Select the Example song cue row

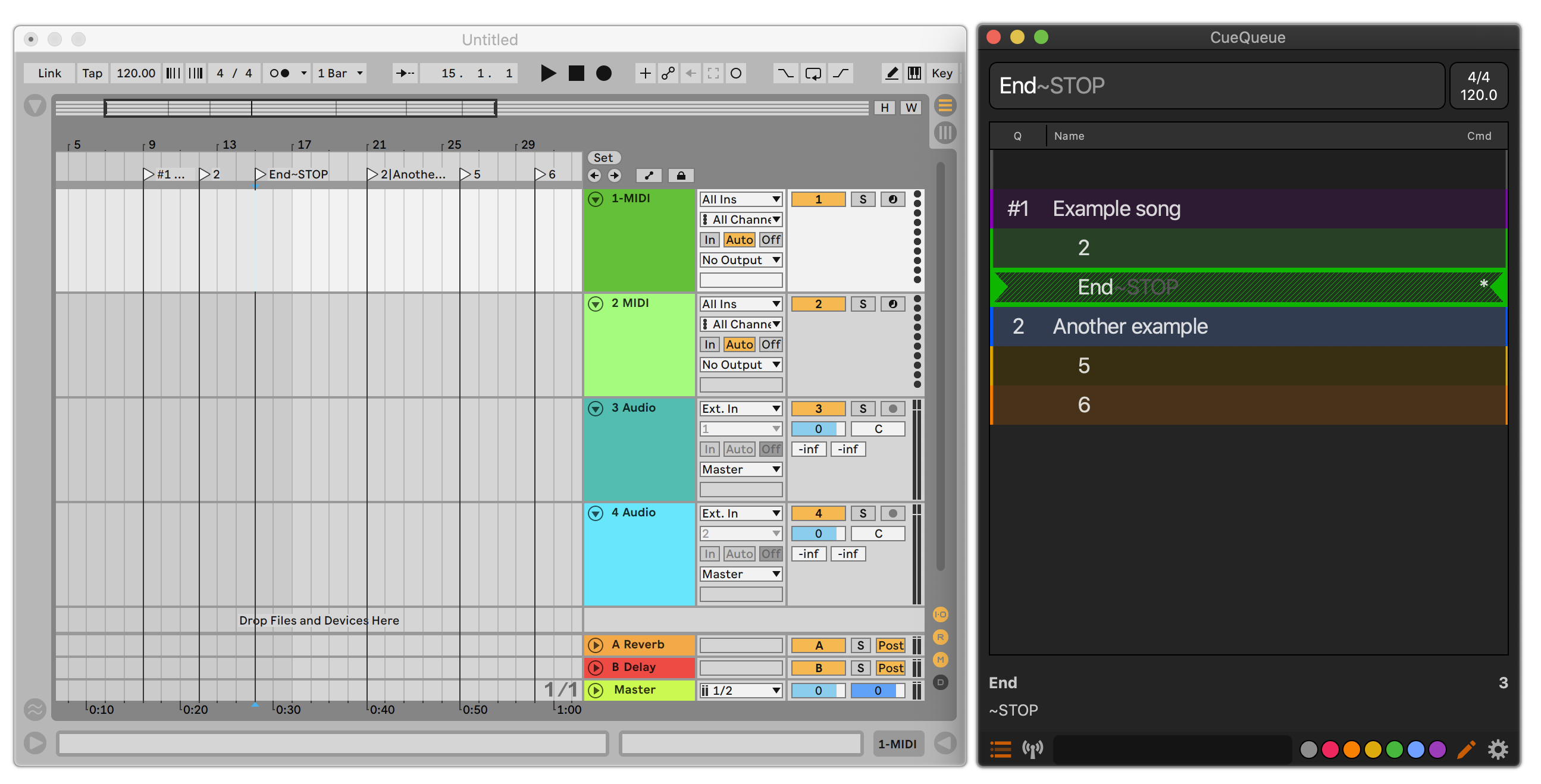coord(1248,209)
